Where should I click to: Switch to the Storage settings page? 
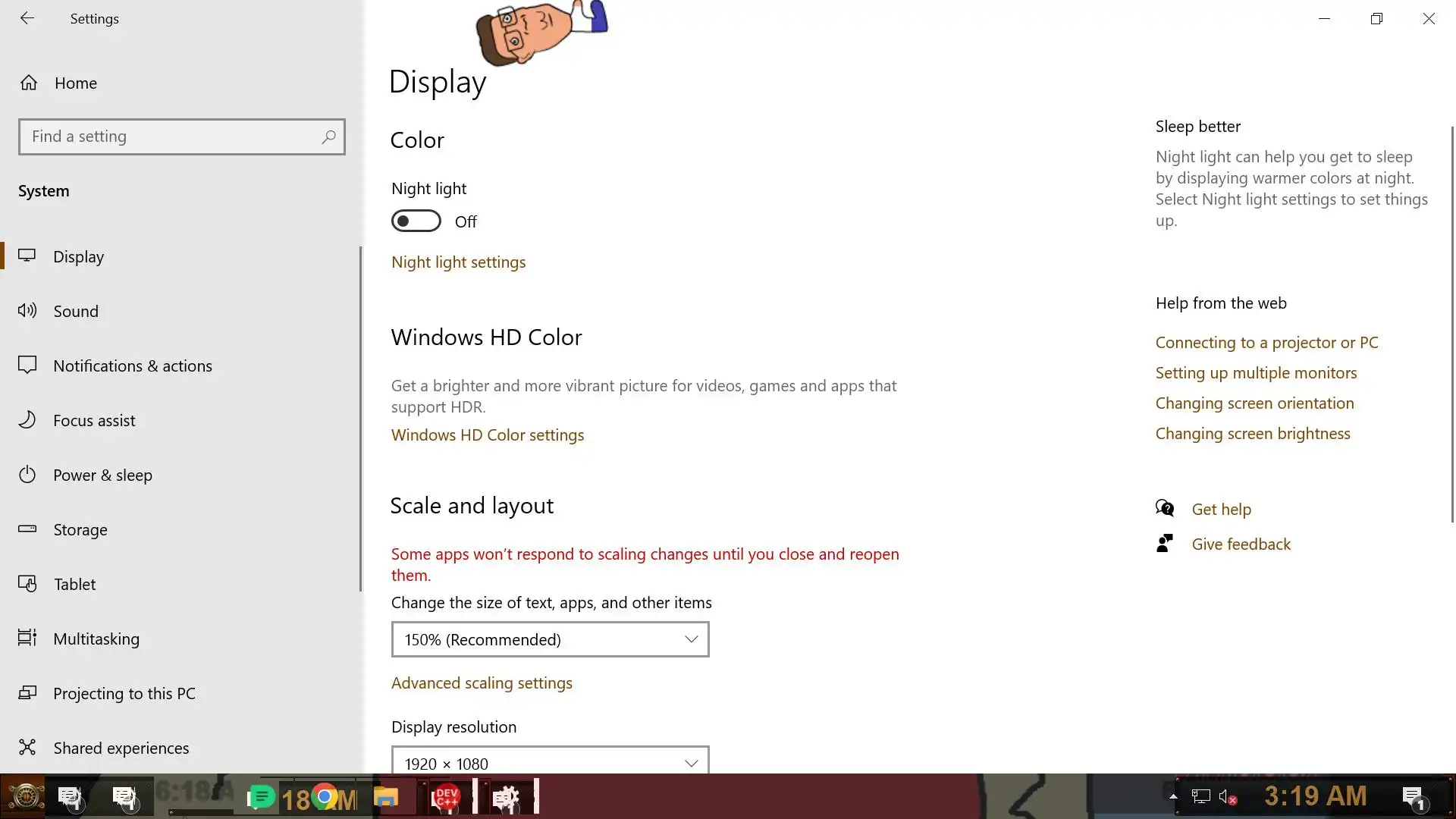(80, 529)
